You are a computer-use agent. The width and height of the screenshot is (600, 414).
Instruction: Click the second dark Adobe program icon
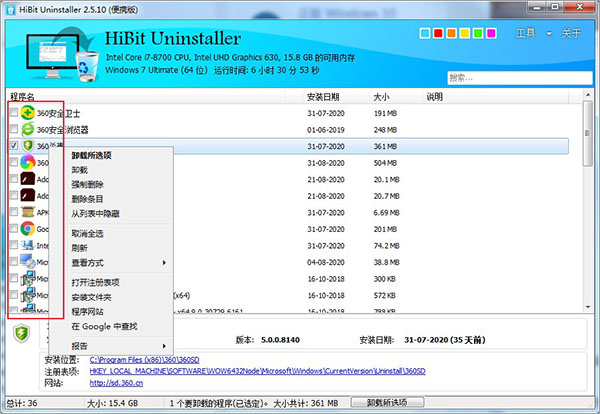[28, 195]
